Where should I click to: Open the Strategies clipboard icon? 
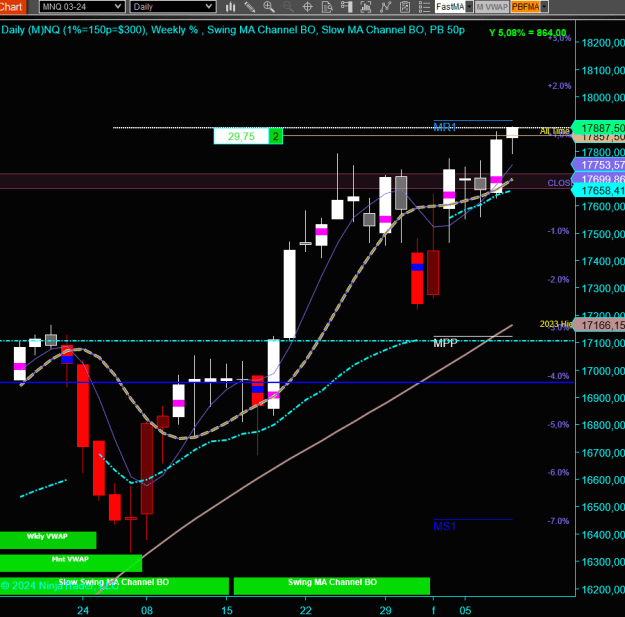[x=405, y=7]
